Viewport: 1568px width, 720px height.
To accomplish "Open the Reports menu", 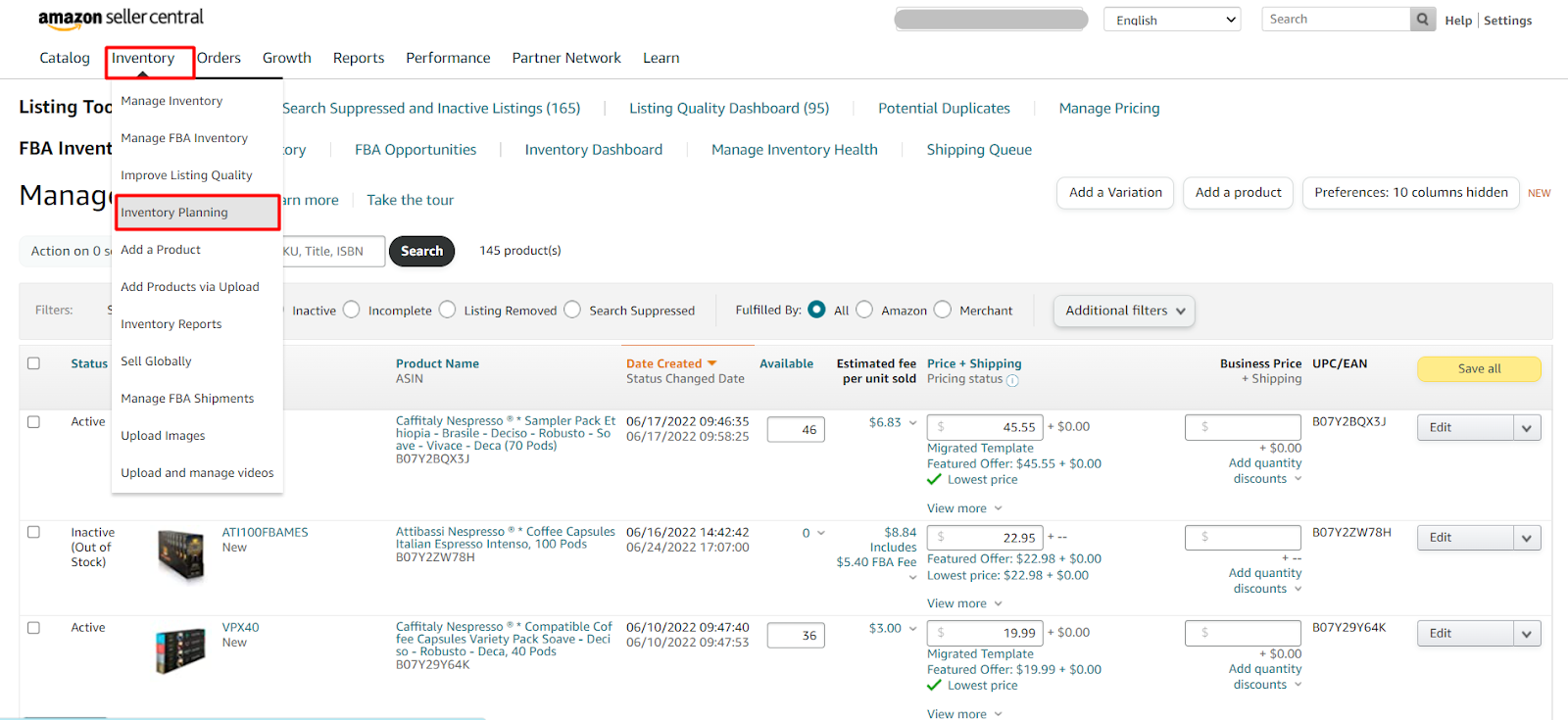I will pyautogui.click(x=359, y=58).
